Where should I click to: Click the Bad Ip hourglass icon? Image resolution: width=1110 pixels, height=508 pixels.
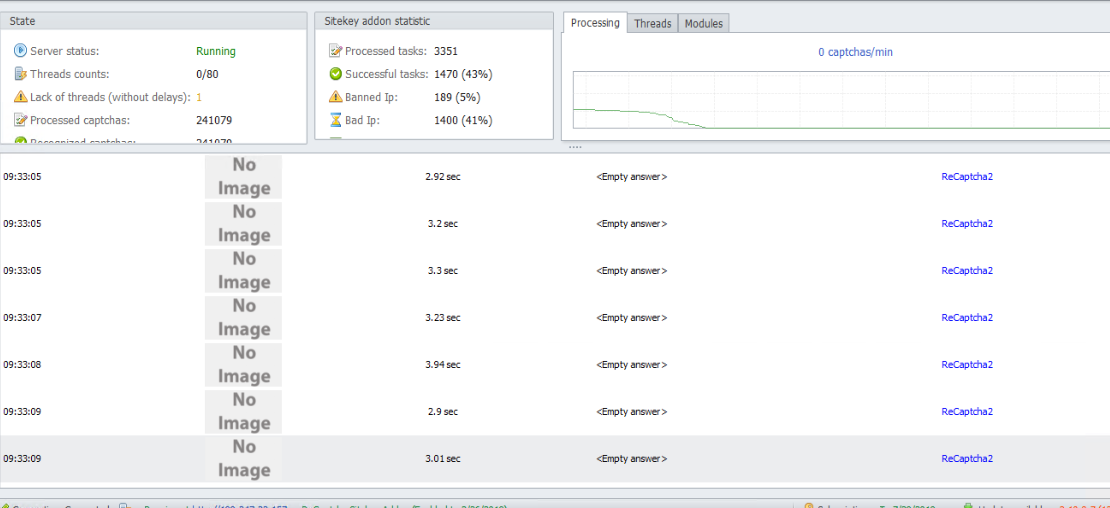pos(336,120)
